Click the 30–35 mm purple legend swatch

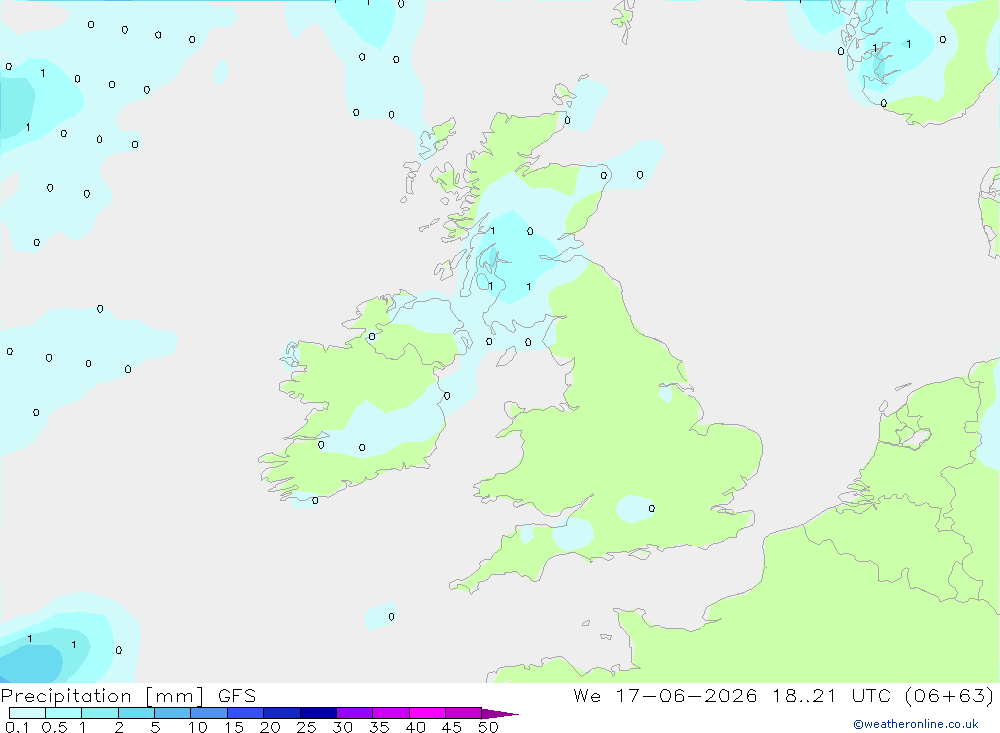(355, 713)
